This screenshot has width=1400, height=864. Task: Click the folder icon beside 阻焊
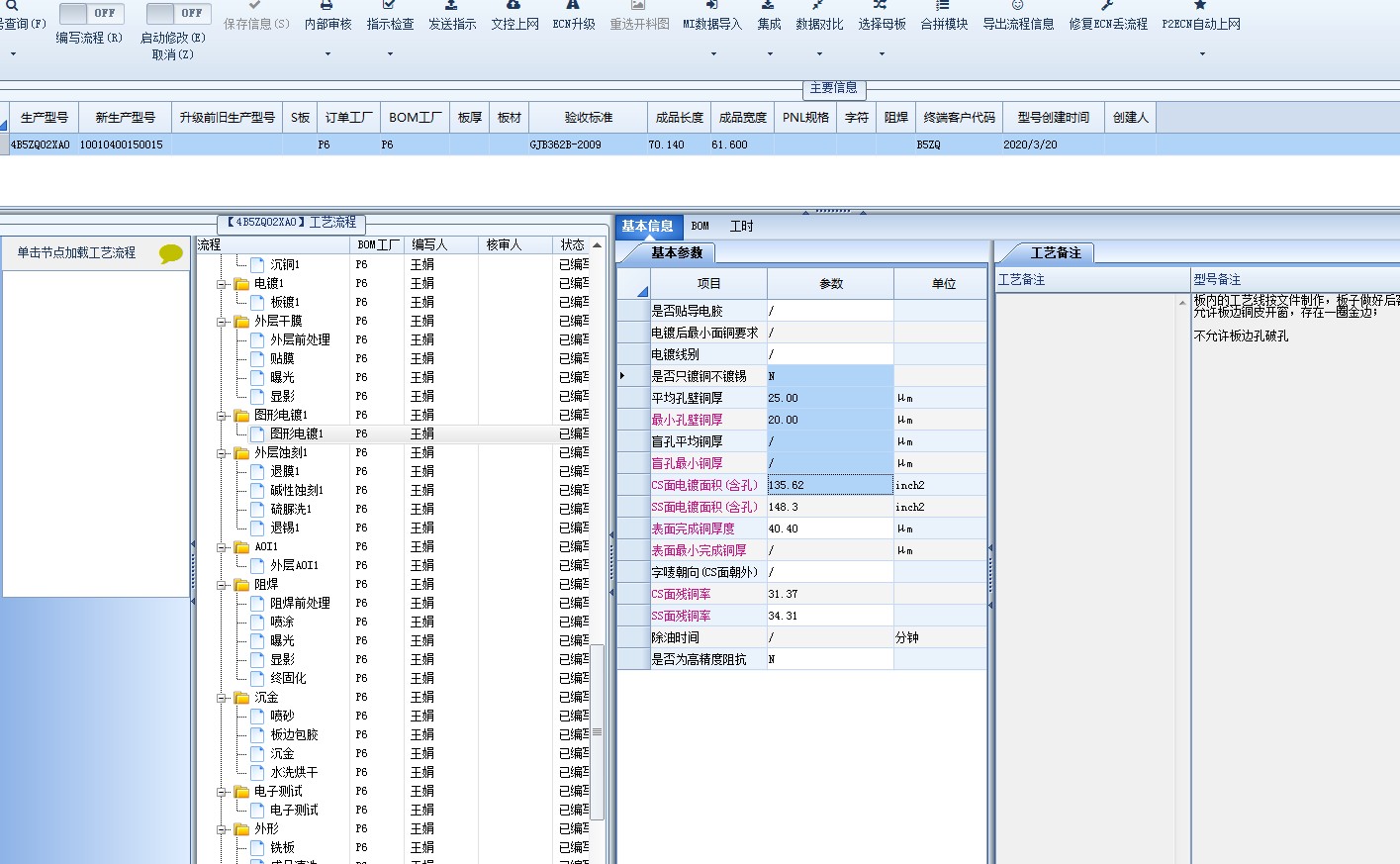pyautogui.click(x=241, y=585)
